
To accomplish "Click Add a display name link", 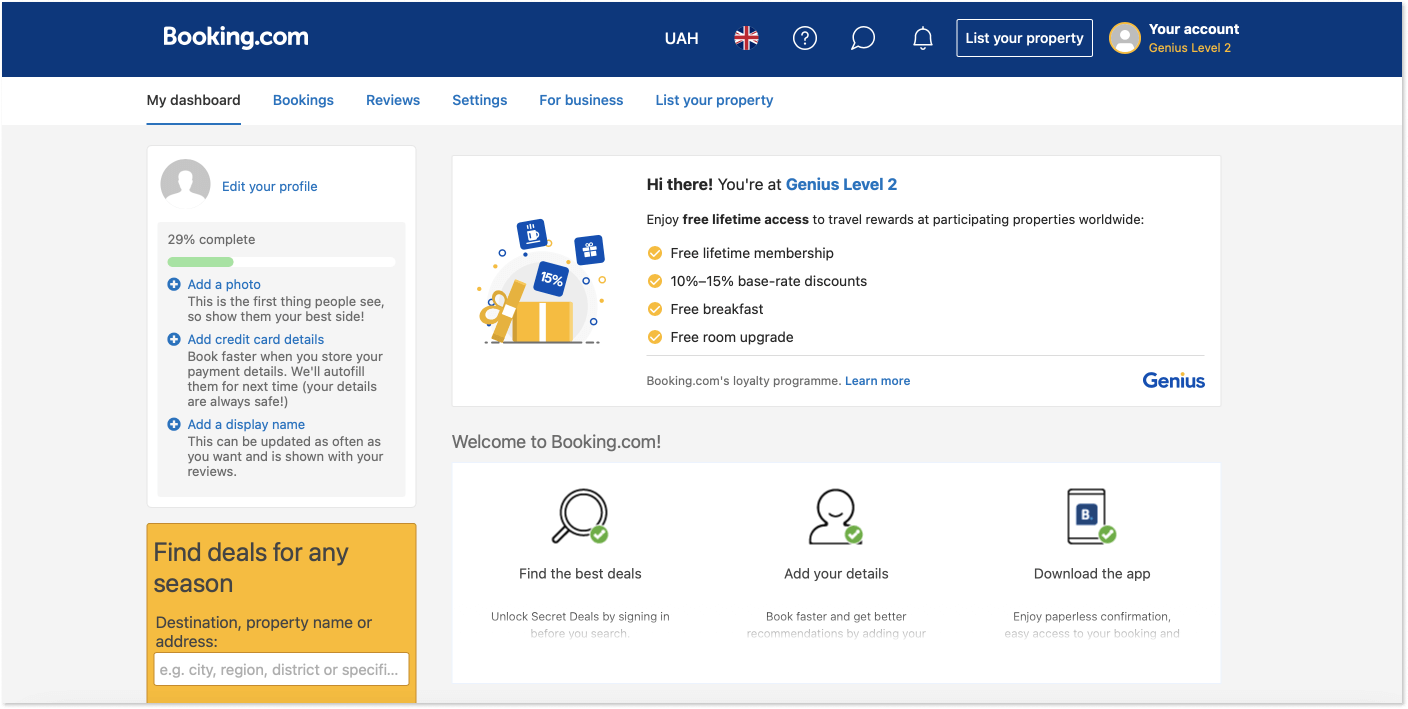I will tap(246, 425).
